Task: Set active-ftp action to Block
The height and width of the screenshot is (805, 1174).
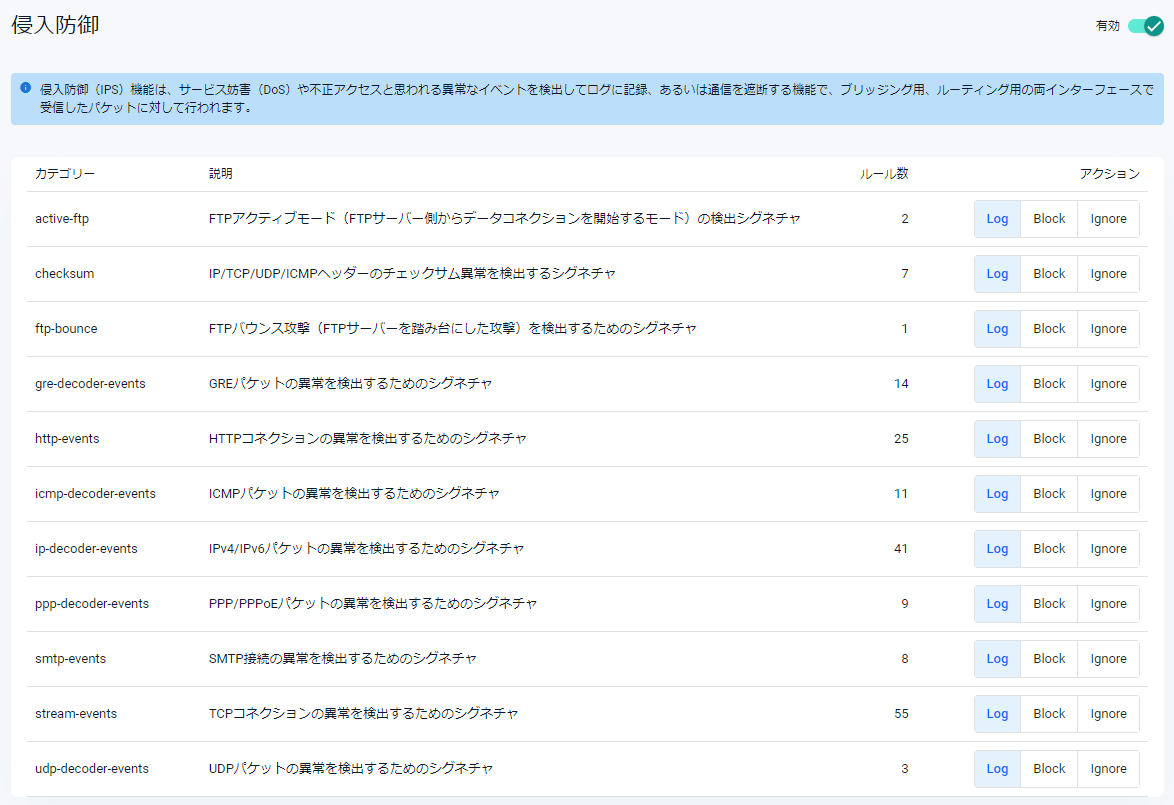Action: pyautogui.click(x=1049, y=219)
